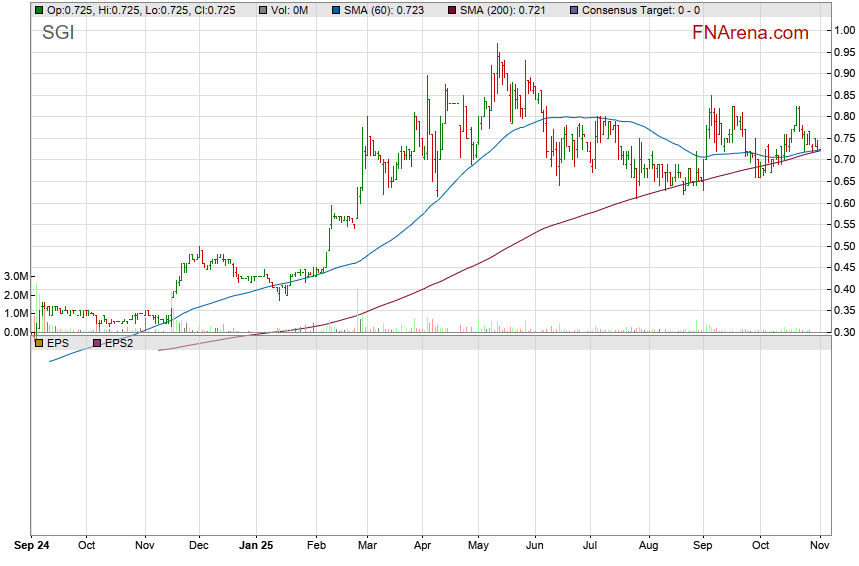Click the 3.0M volume axis label
The image size is (859, 566).
(14, 276)
